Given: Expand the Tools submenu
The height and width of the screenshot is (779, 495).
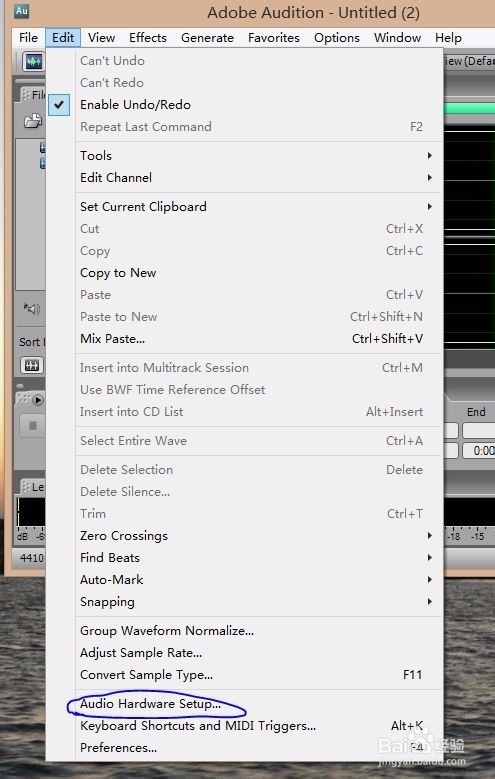Looking at the screenshot, I should pos(258,156).
